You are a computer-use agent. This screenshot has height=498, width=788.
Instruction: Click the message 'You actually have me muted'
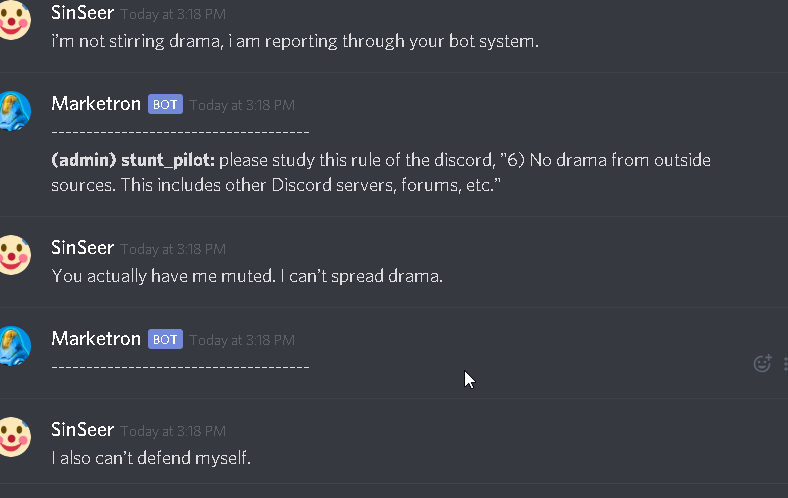[247, 276]
